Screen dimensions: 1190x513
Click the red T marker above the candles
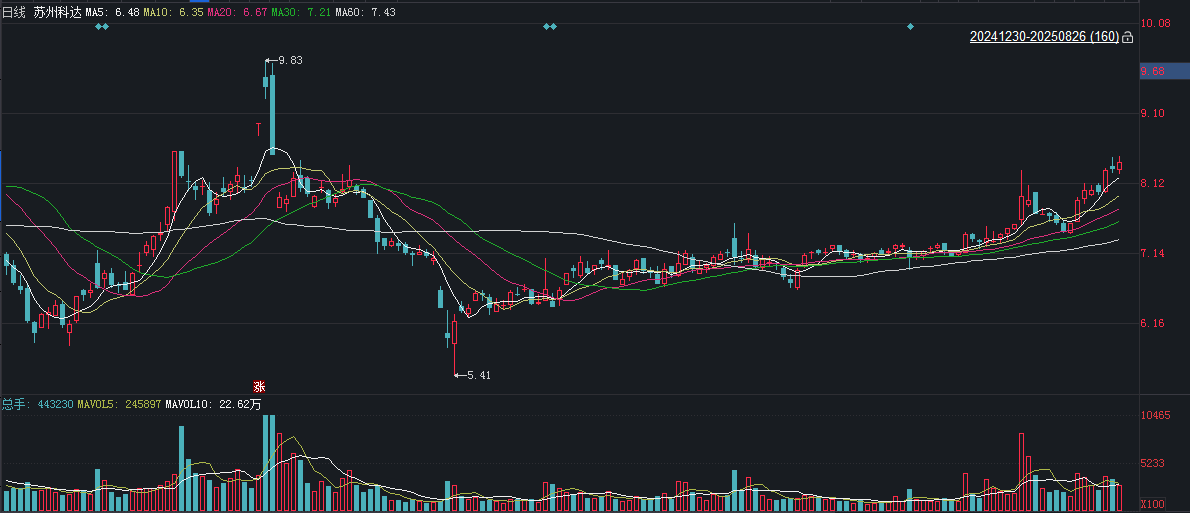pyautogui.click(x=259, y=127)
